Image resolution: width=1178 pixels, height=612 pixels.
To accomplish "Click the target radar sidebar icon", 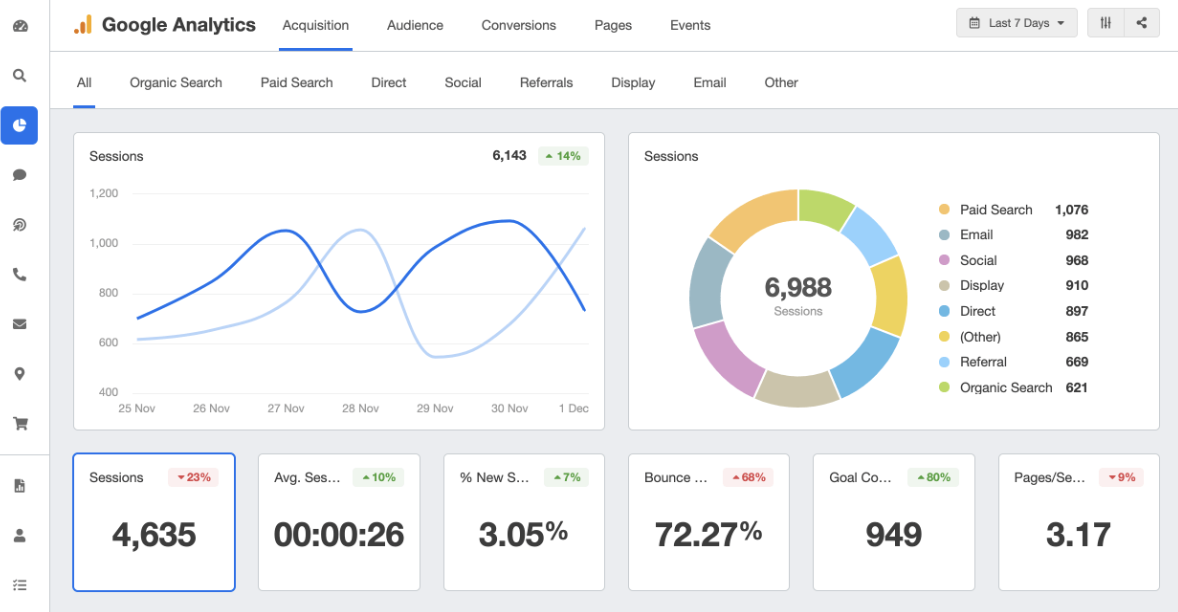I will pyautogui.click(x=20, y=225).
